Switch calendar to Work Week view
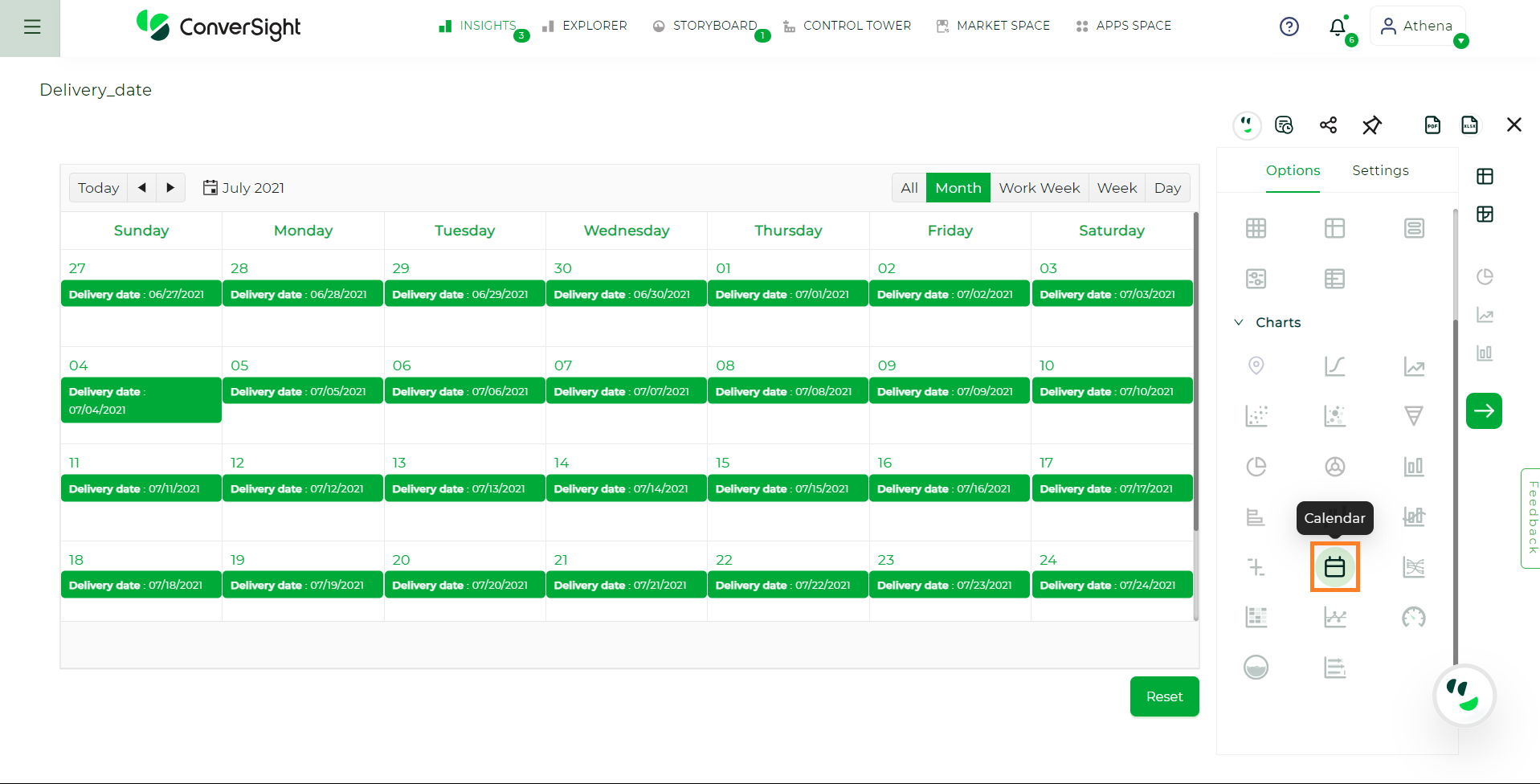 [1039, 188]
